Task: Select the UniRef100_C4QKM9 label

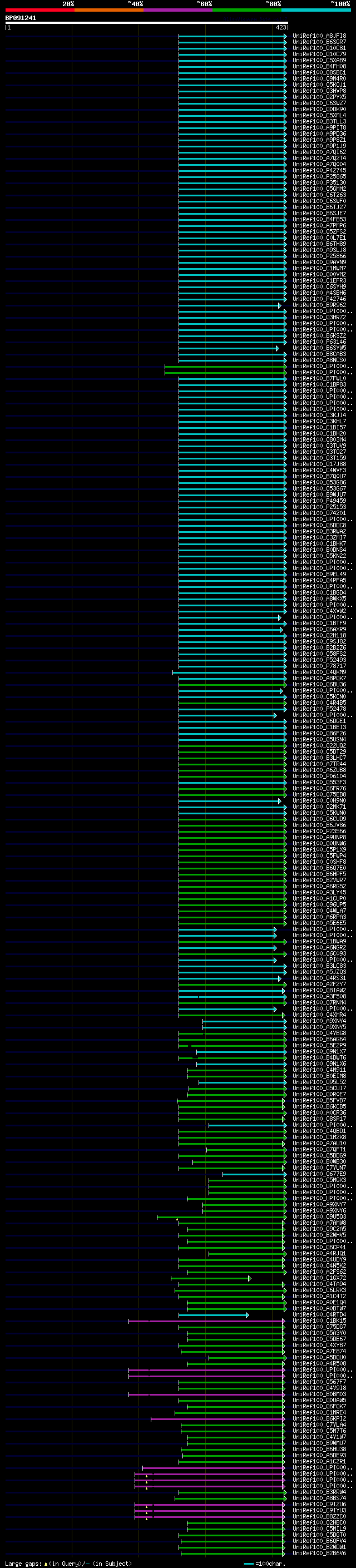Action: pyautogui.click(x=319, y=672)
